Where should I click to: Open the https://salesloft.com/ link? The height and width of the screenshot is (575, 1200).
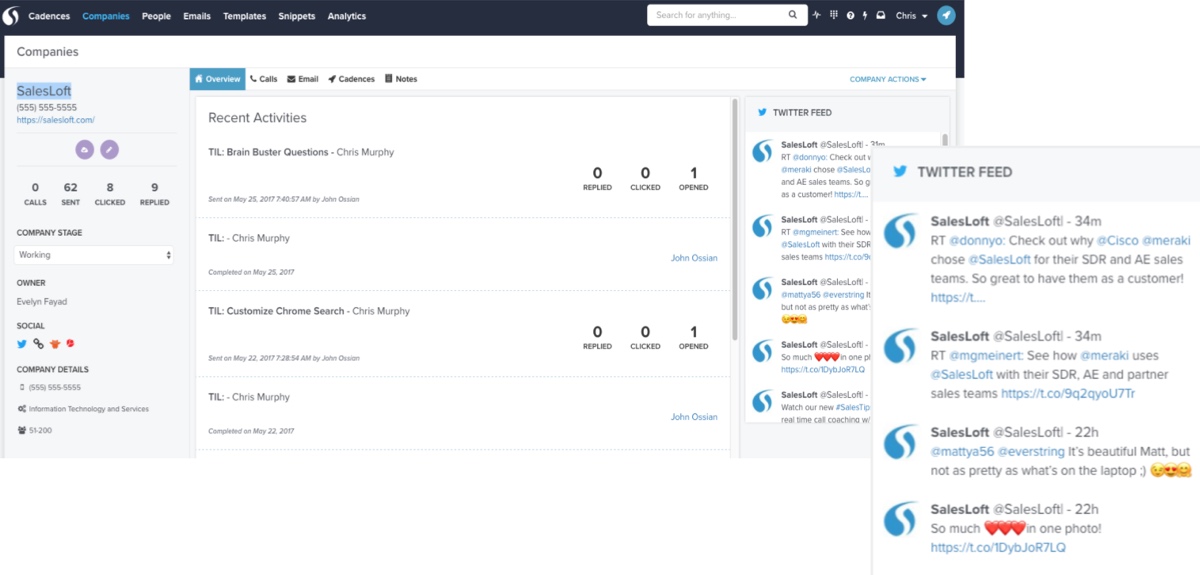point(55,120)
